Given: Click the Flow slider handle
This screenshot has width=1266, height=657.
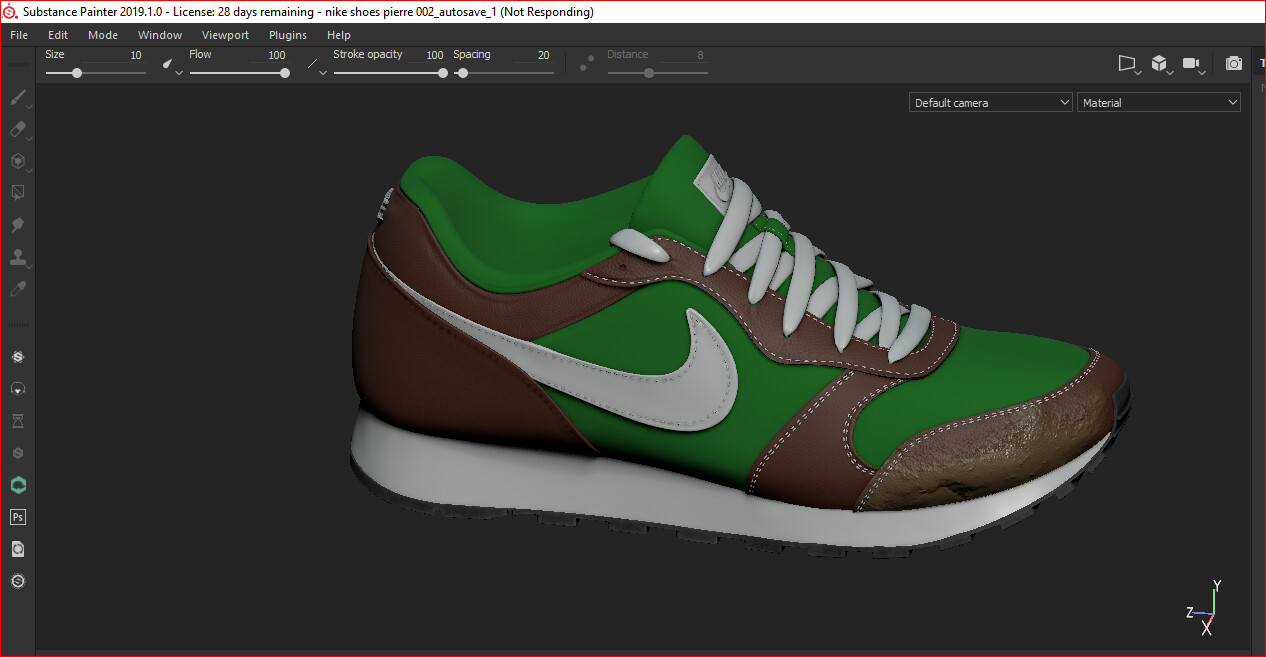Looking at the screenshot, I should click(285, 73).
